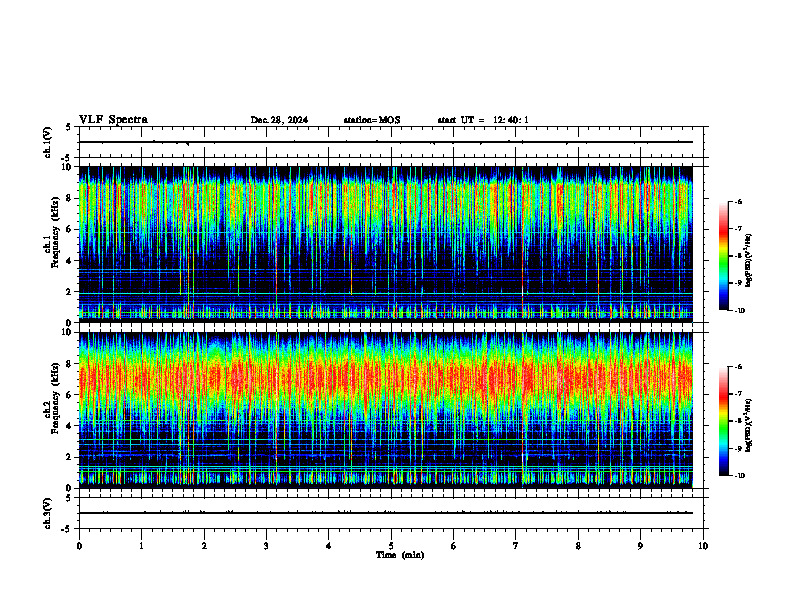Click the time axis tick label "9"

tap(640, 546)
